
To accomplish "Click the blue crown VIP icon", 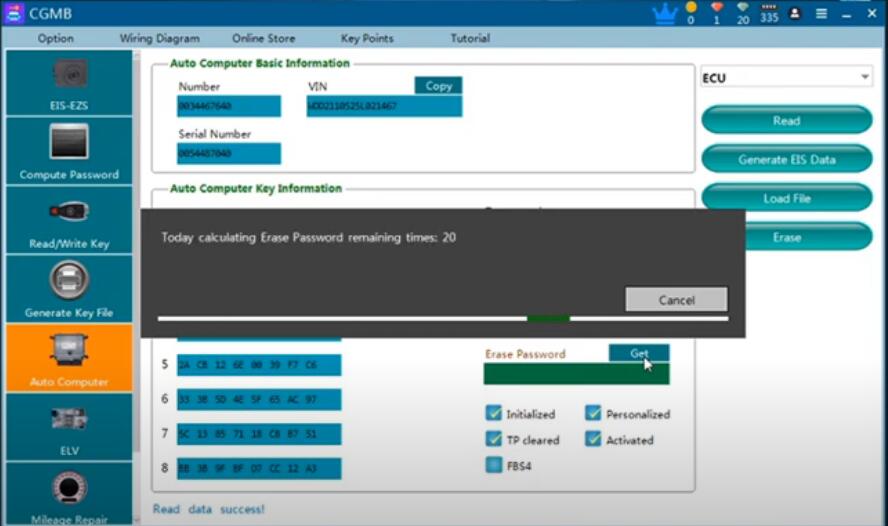I will (664, 14).
